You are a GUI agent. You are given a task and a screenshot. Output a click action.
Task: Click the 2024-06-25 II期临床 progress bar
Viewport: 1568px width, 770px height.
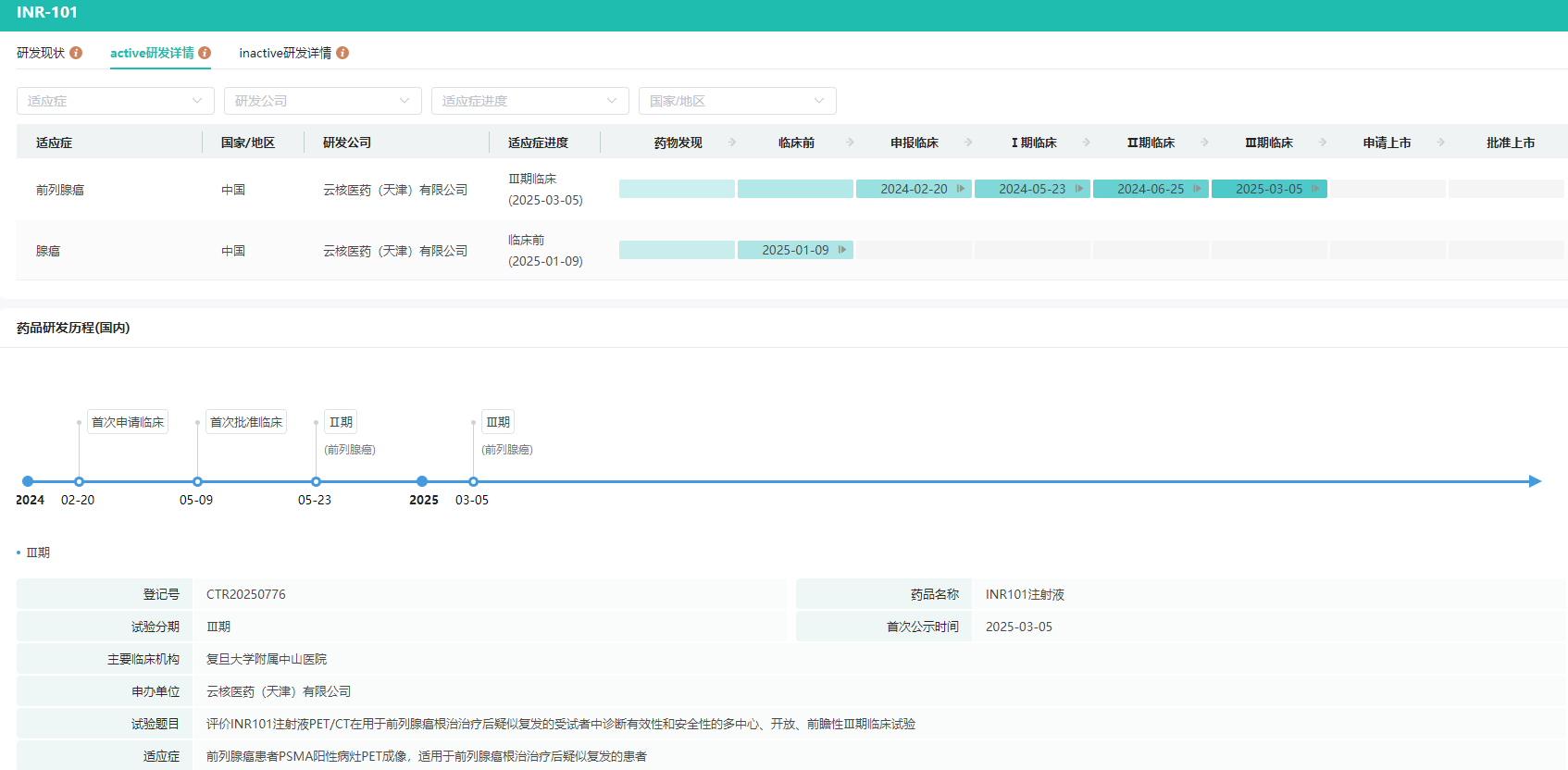[x=1151, y=189]
